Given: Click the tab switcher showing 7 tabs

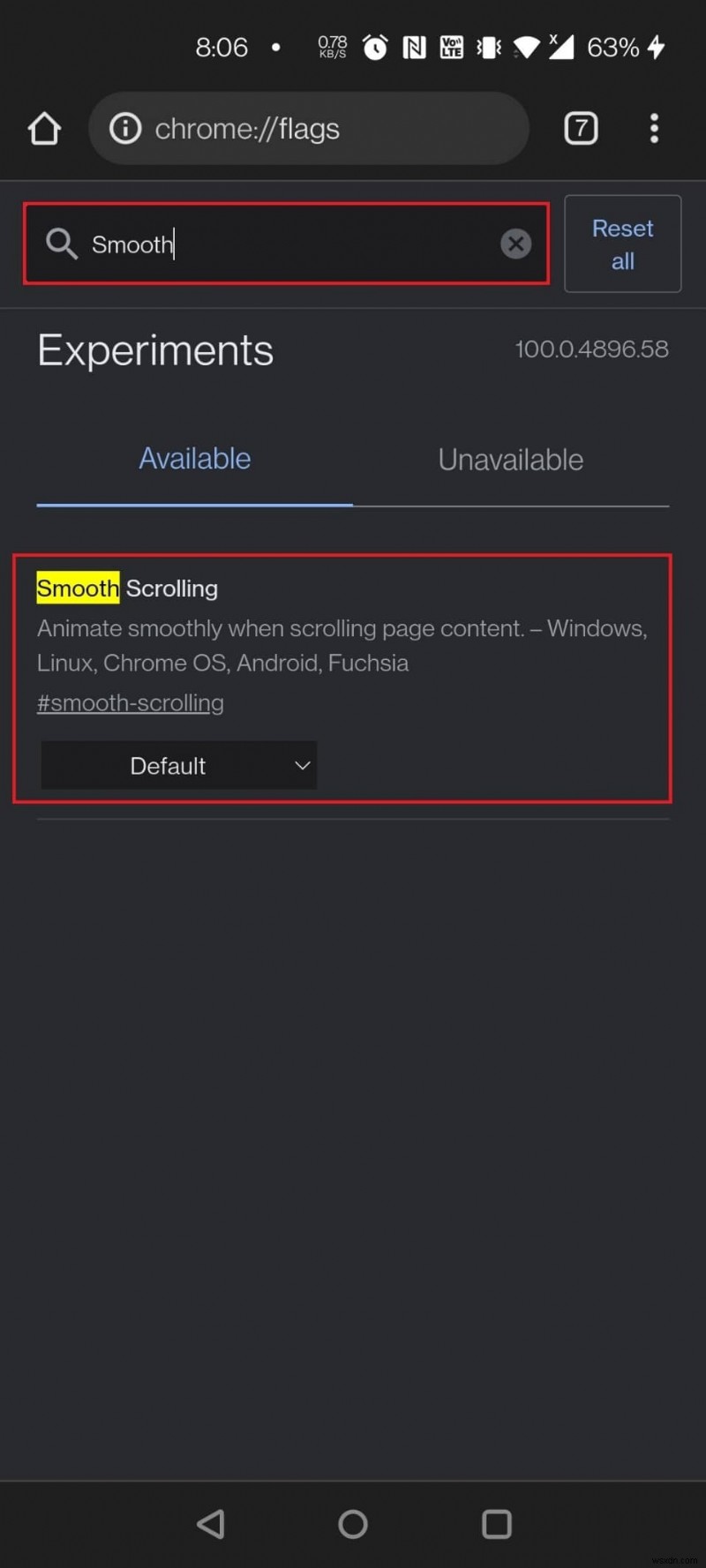Looking at the screenshot, I should [x=581, y=128].
